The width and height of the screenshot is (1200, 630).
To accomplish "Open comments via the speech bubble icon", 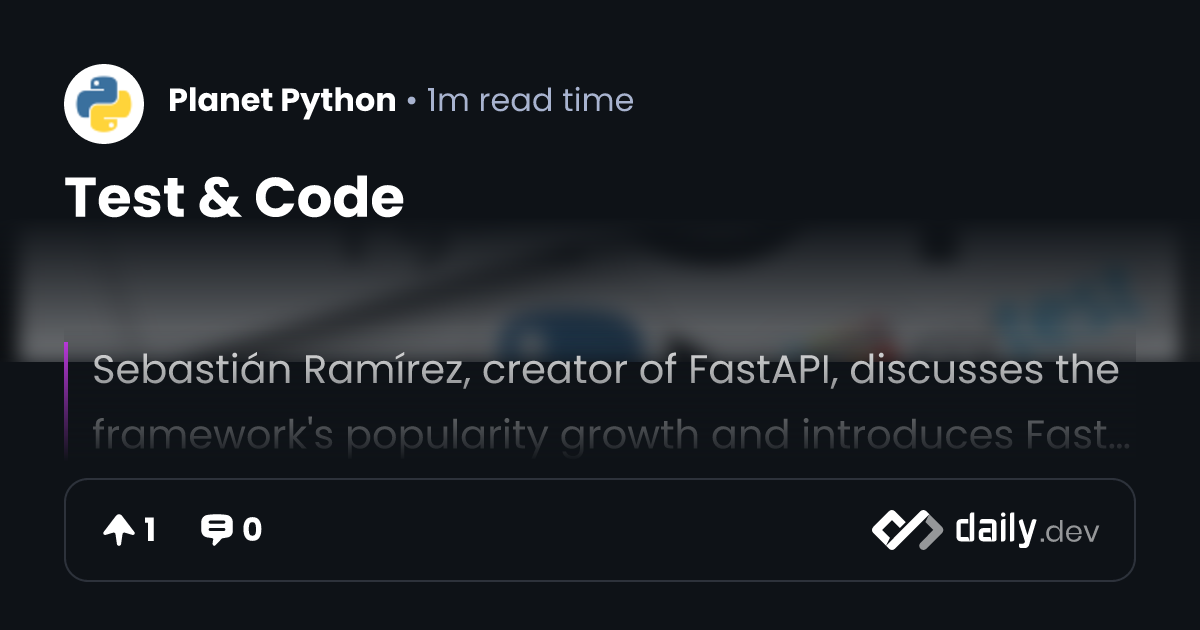I will point(216,530).
